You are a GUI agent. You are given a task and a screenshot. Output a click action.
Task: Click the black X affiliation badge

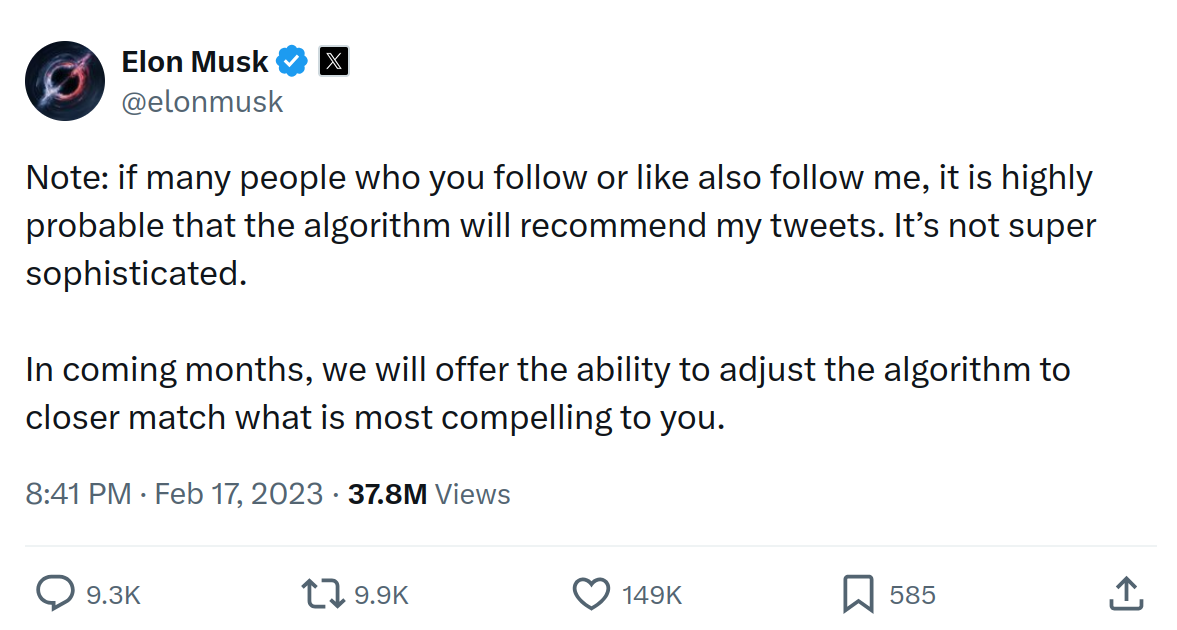(333, 62)
